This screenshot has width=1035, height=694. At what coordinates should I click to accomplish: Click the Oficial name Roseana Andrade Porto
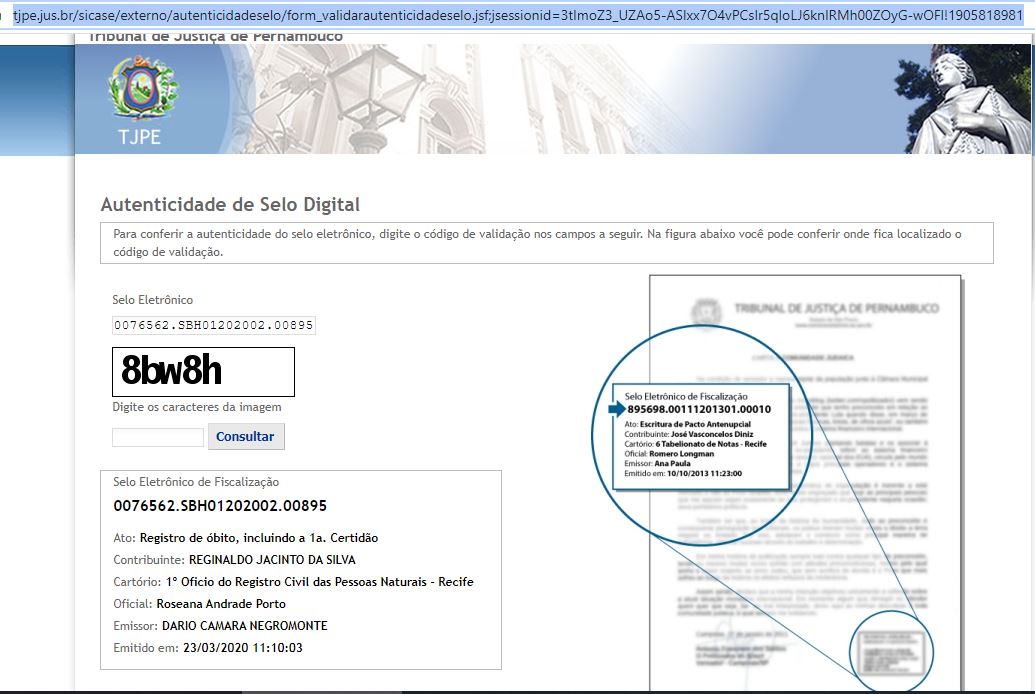[221, 604]
